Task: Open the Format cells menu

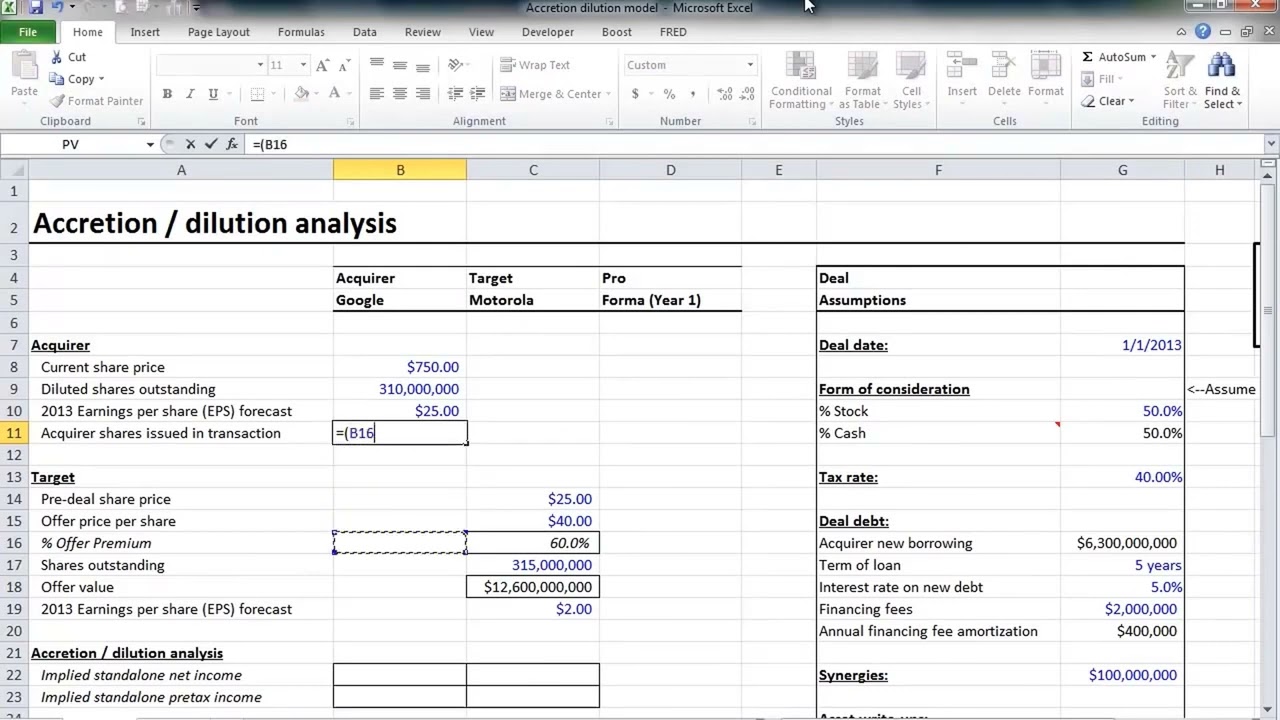Action: pyautogui.click(x=1045, y=75)
